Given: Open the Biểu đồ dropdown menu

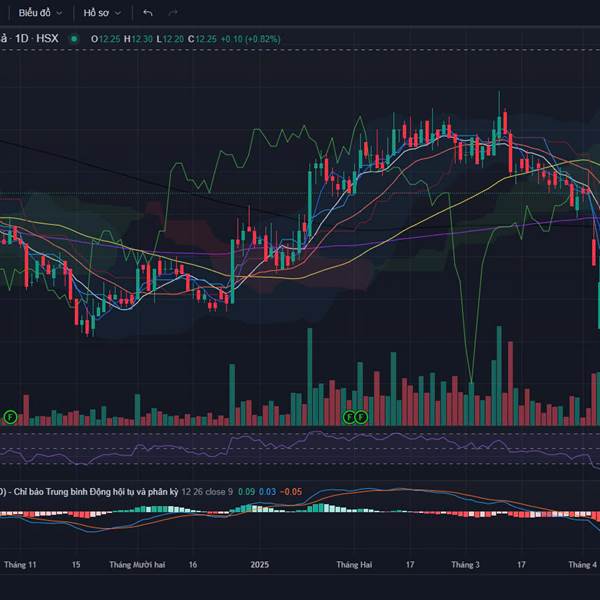Looking at the screenshot, I should (x=40, y=13).
